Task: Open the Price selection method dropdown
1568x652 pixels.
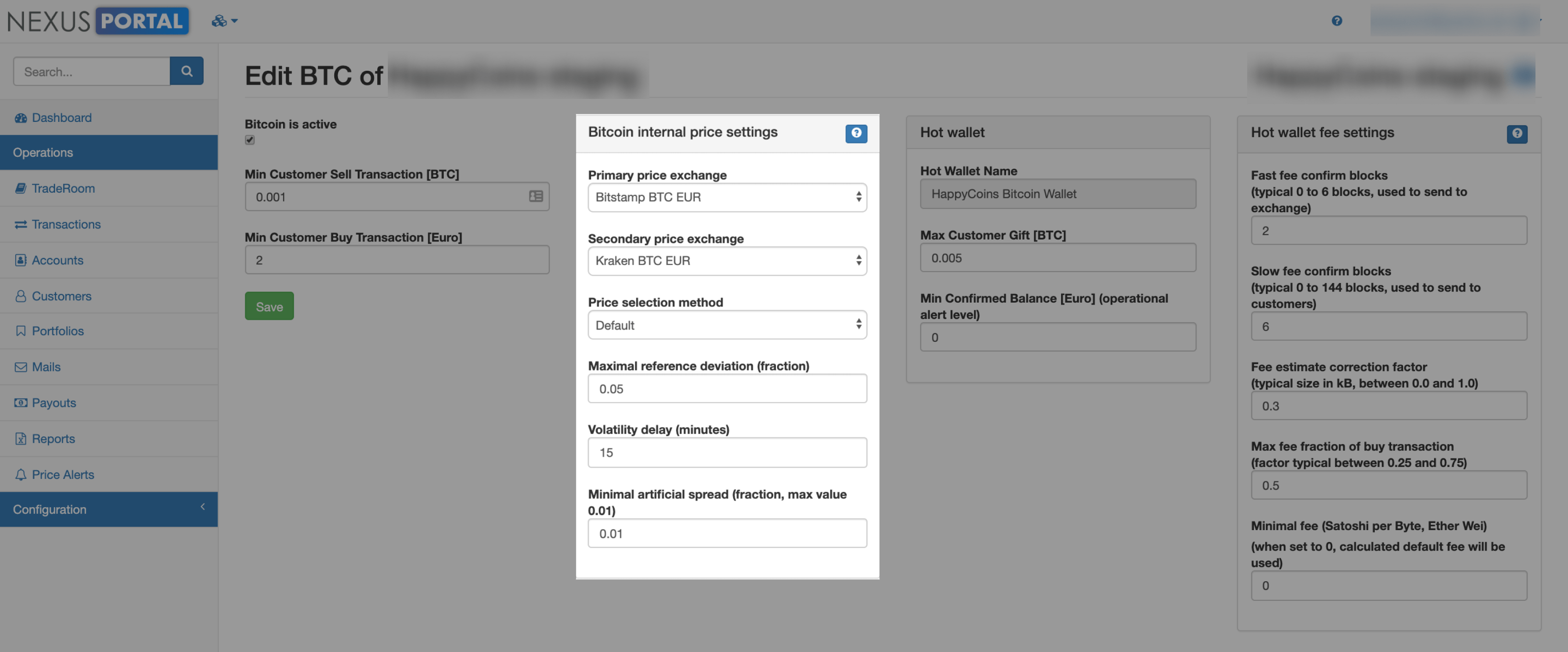Action: click(x=727, y=325)
